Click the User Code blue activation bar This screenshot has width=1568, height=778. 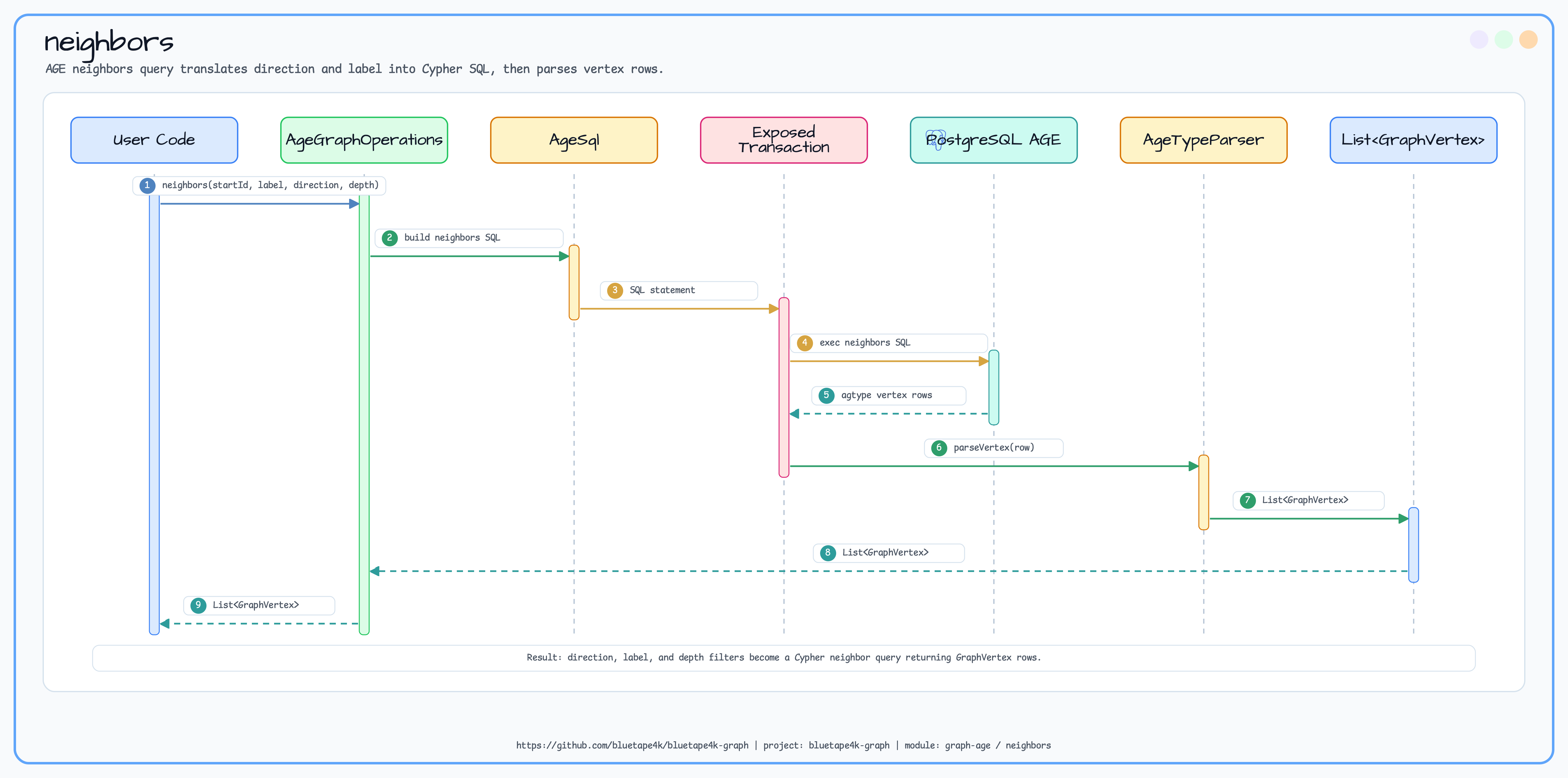click(x=154, y=414)
